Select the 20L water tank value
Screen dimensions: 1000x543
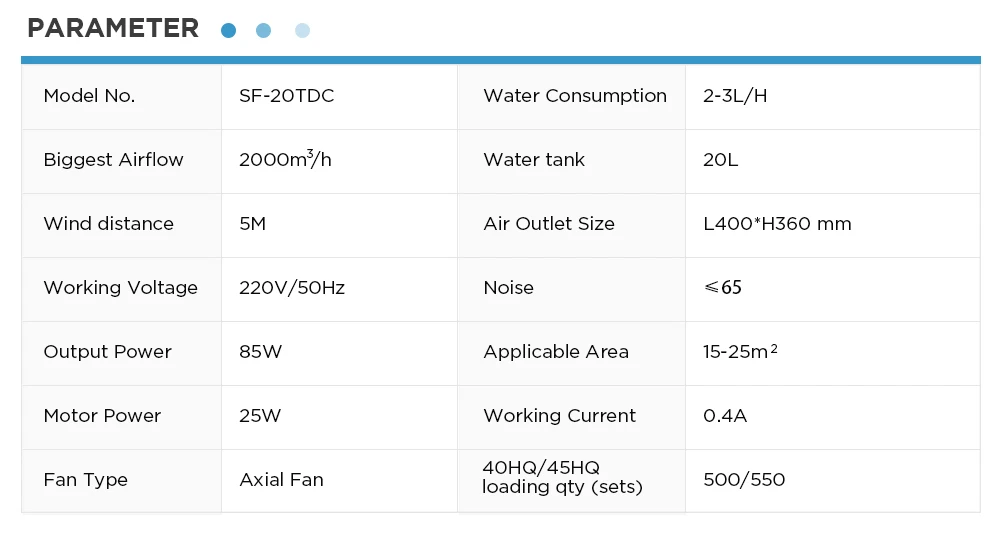click(x=721, y=160)
